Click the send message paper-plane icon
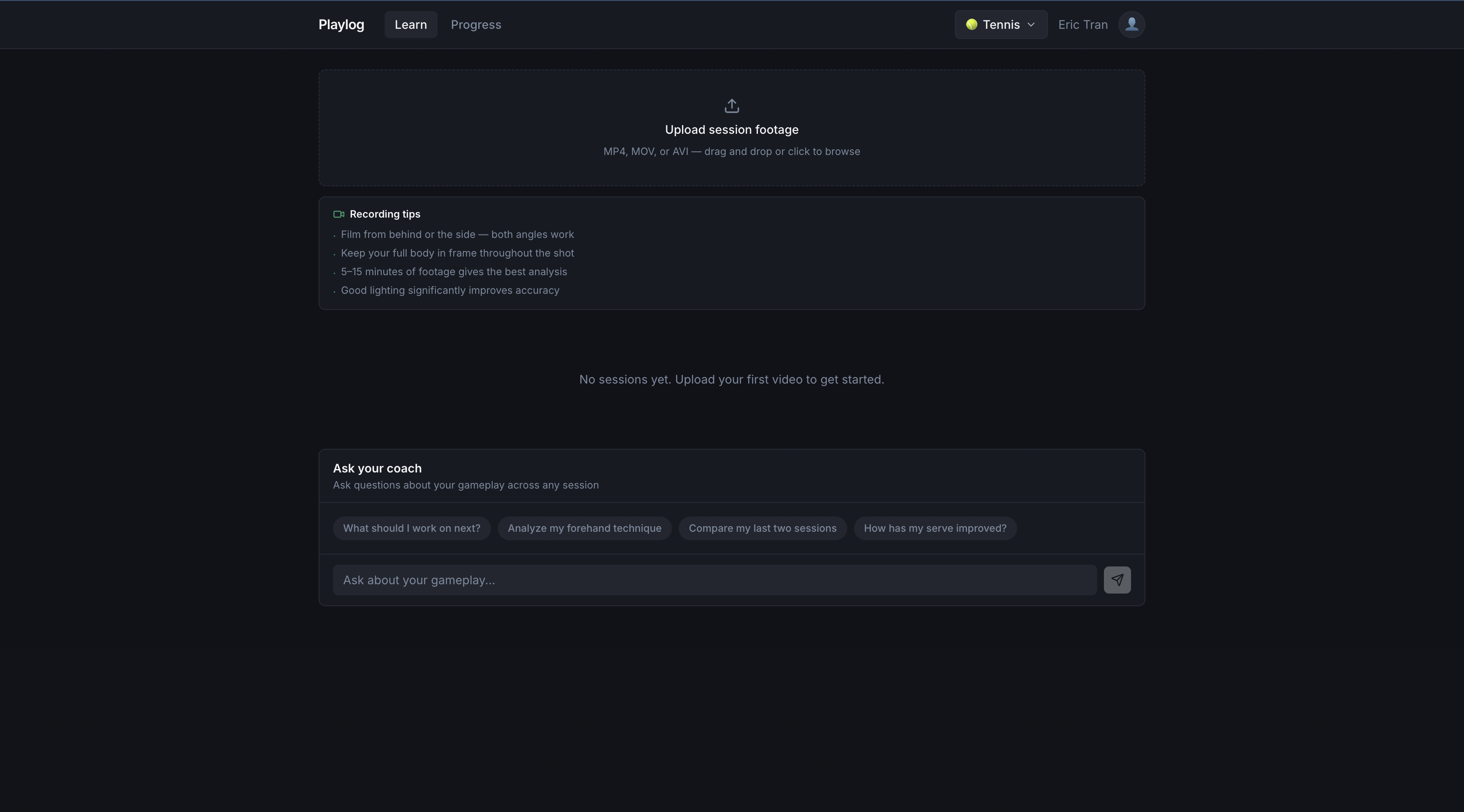The image size is (1464, 812). tap(1117, 580)
